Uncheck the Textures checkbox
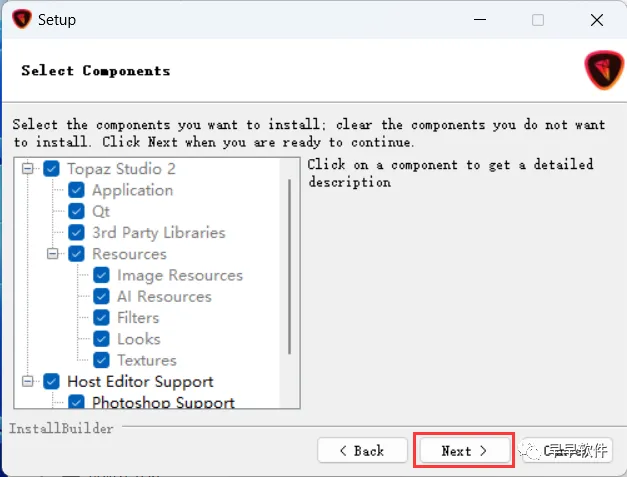This screenshot has height=477, width=627. click(101, 360)
